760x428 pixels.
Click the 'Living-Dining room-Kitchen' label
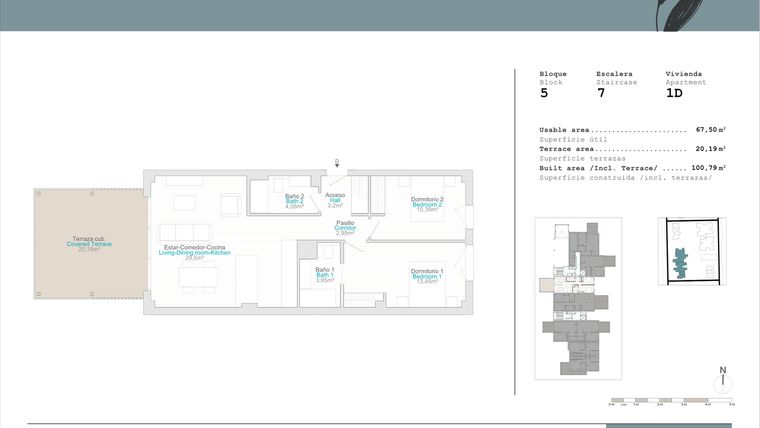(194, 253)
